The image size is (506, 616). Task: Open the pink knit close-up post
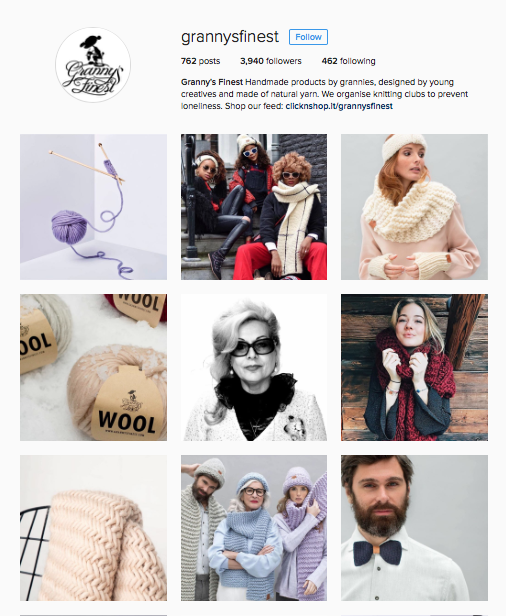pyautogui.click(x=94, y=528)
